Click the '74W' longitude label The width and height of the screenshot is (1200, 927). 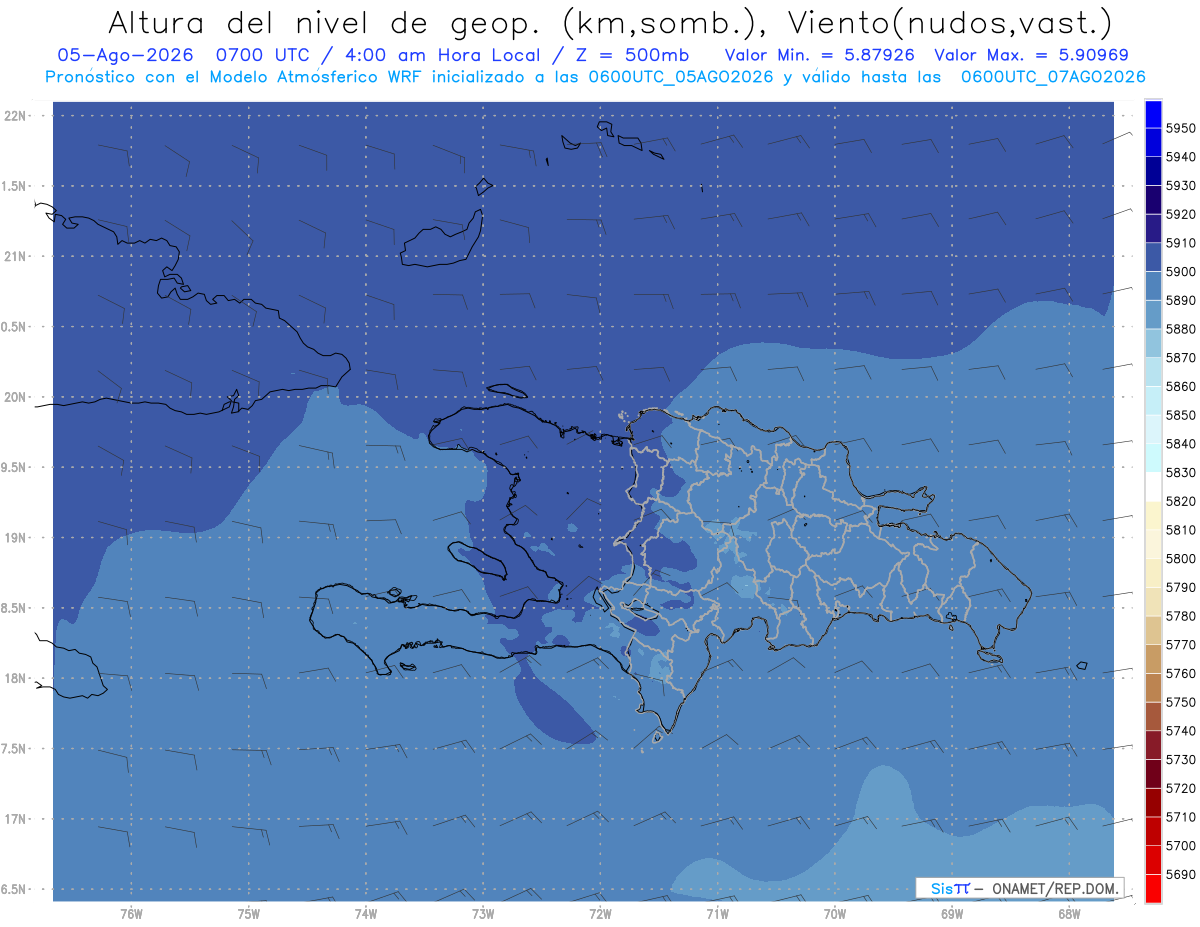pyautogui.click(x=366, y=914)
